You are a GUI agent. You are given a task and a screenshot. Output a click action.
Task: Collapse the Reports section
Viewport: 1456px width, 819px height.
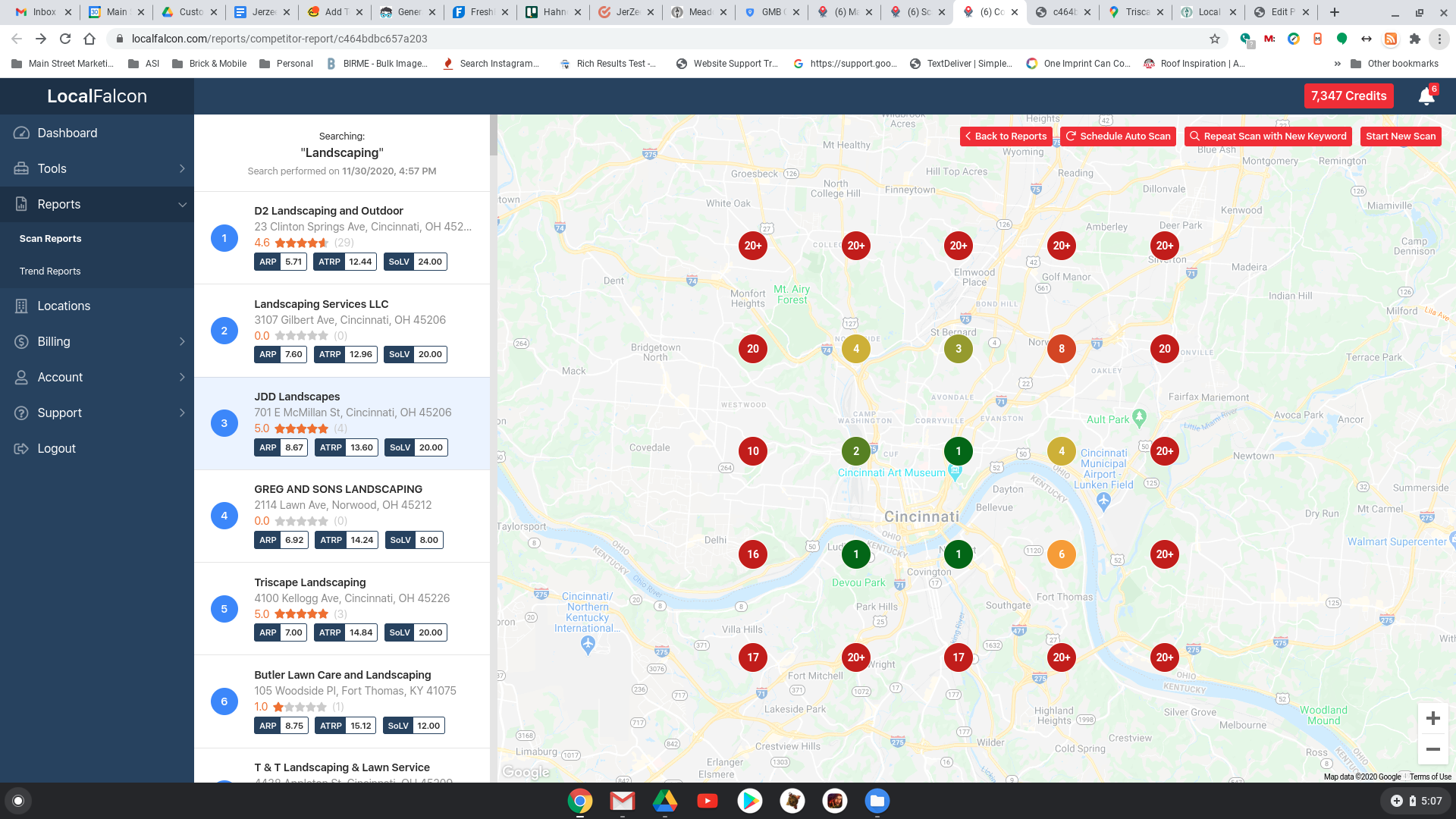coord(182,204)
